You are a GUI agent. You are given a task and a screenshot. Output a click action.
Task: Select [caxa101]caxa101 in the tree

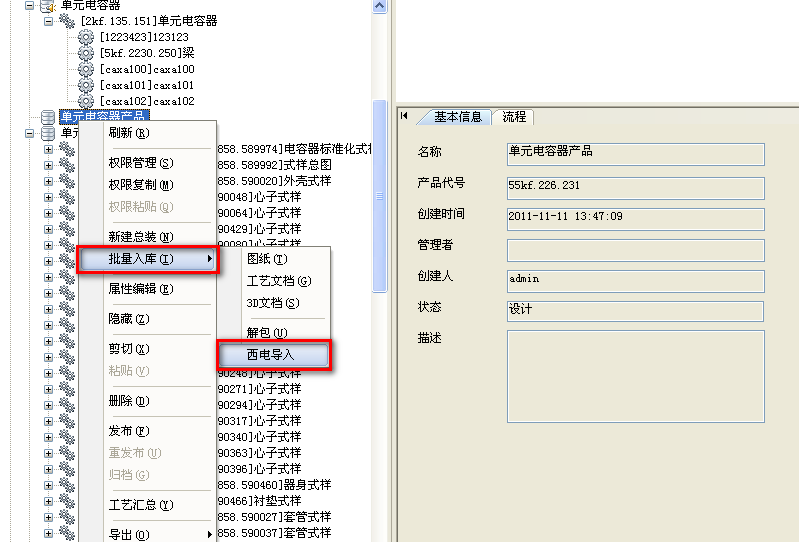coord(147,85)
